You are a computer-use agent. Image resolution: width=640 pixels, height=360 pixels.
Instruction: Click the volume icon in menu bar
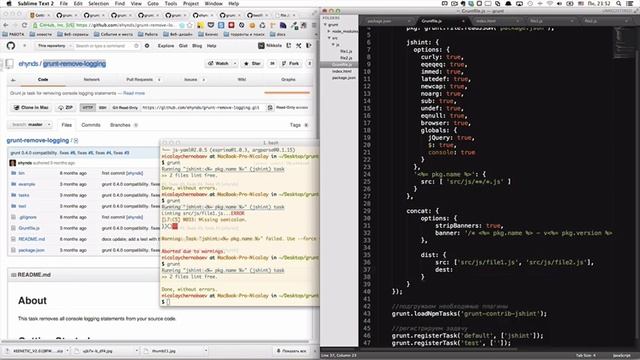pos(559,3)
